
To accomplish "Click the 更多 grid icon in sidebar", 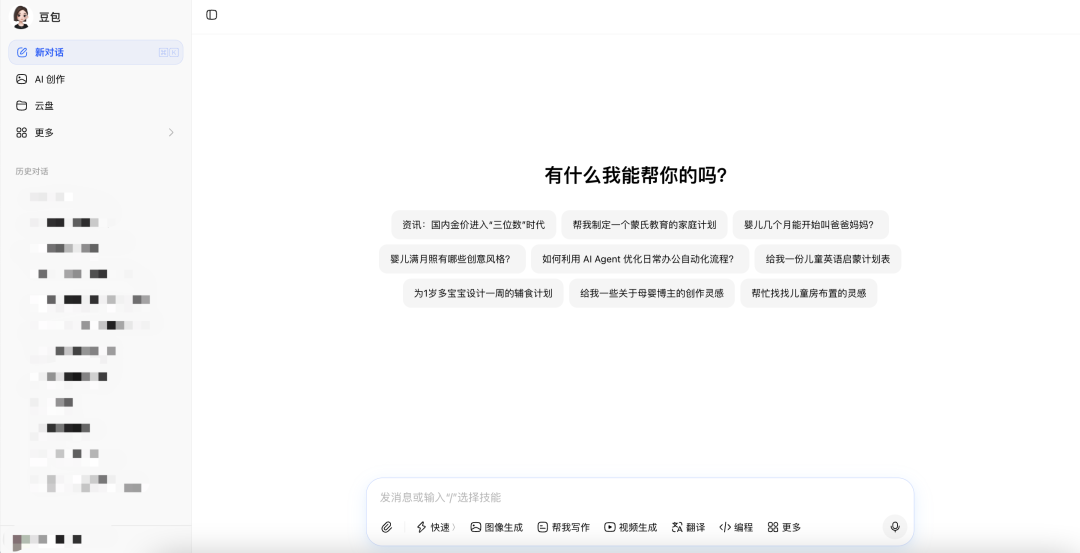I will [x=22, y=132].
